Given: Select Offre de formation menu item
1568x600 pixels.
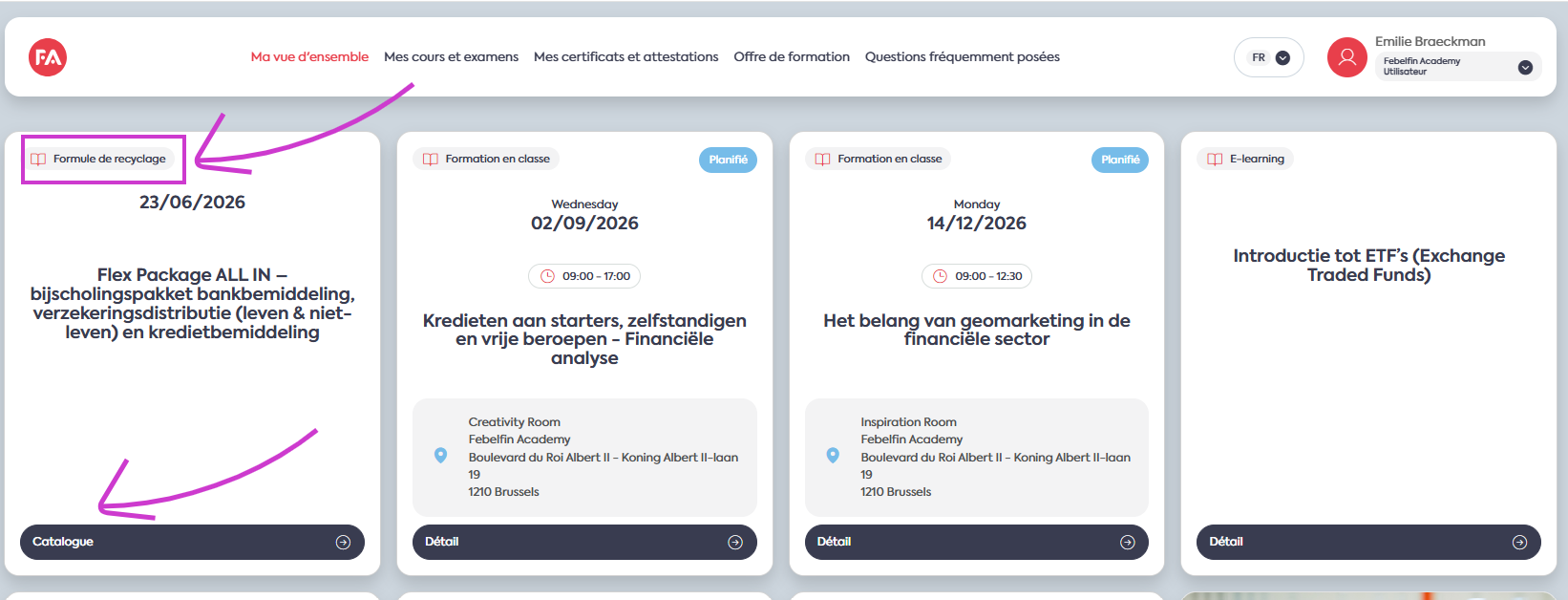Looking at the screenshot, I should [x=792, y=57].
